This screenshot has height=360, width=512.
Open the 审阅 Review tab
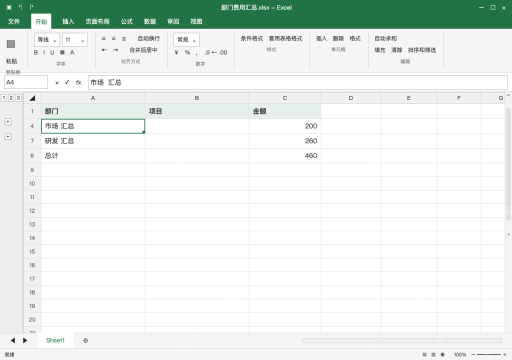click(173, 22)
